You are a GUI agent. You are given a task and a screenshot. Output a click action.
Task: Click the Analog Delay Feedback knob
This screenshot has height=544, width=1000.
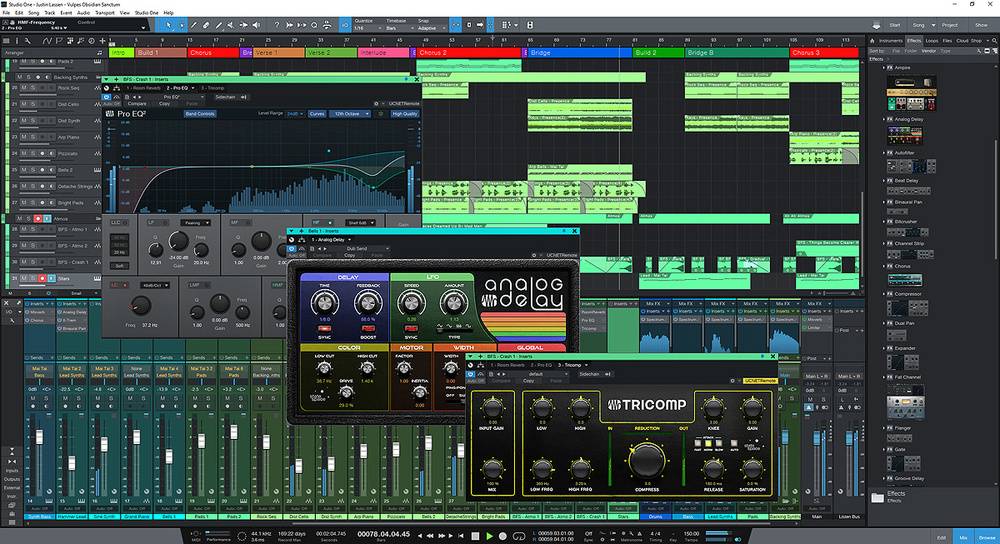point(367,301)
